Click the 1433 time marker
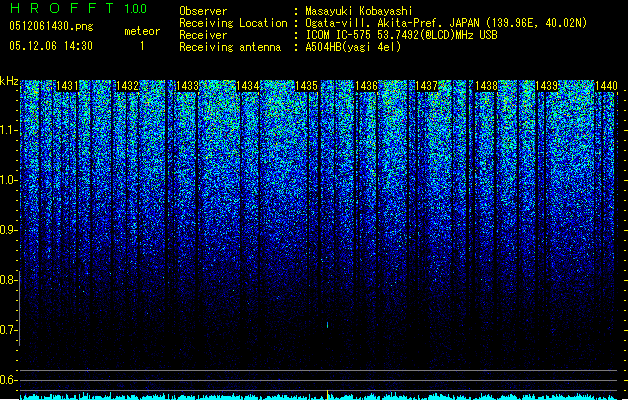The height and width of the screenshot is (400, 629). pyautogui.click(x=187, y=86)
